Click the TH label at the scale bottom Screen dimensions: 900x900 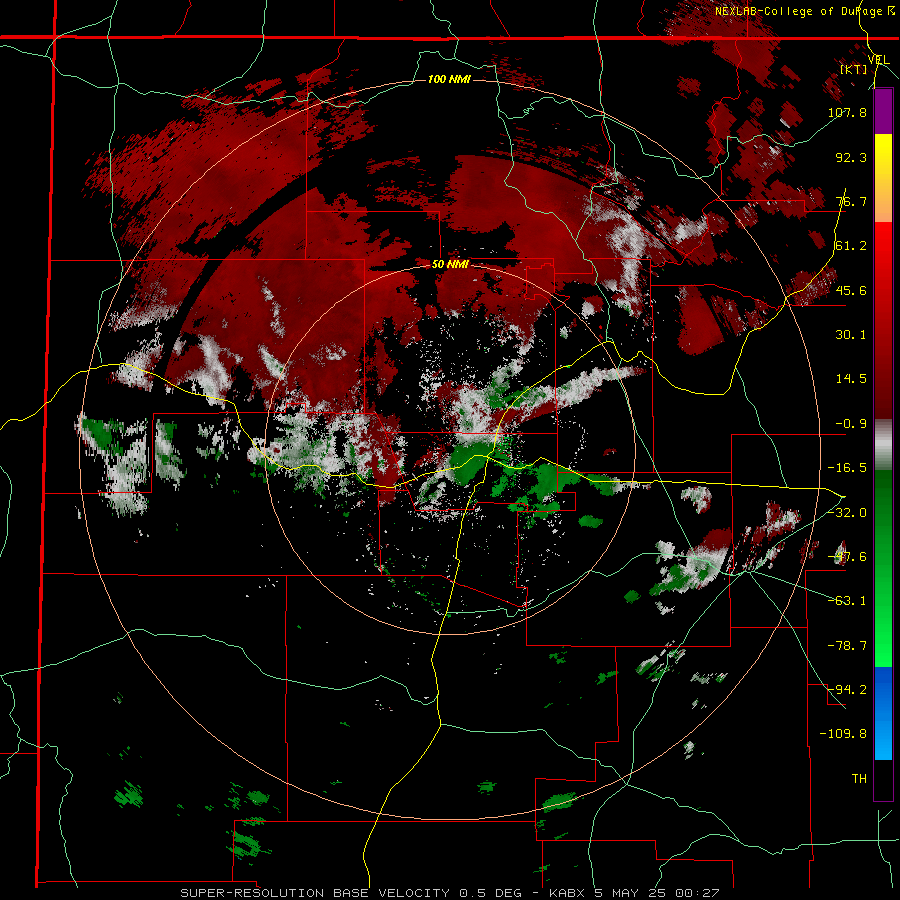(x=859, y=779)
